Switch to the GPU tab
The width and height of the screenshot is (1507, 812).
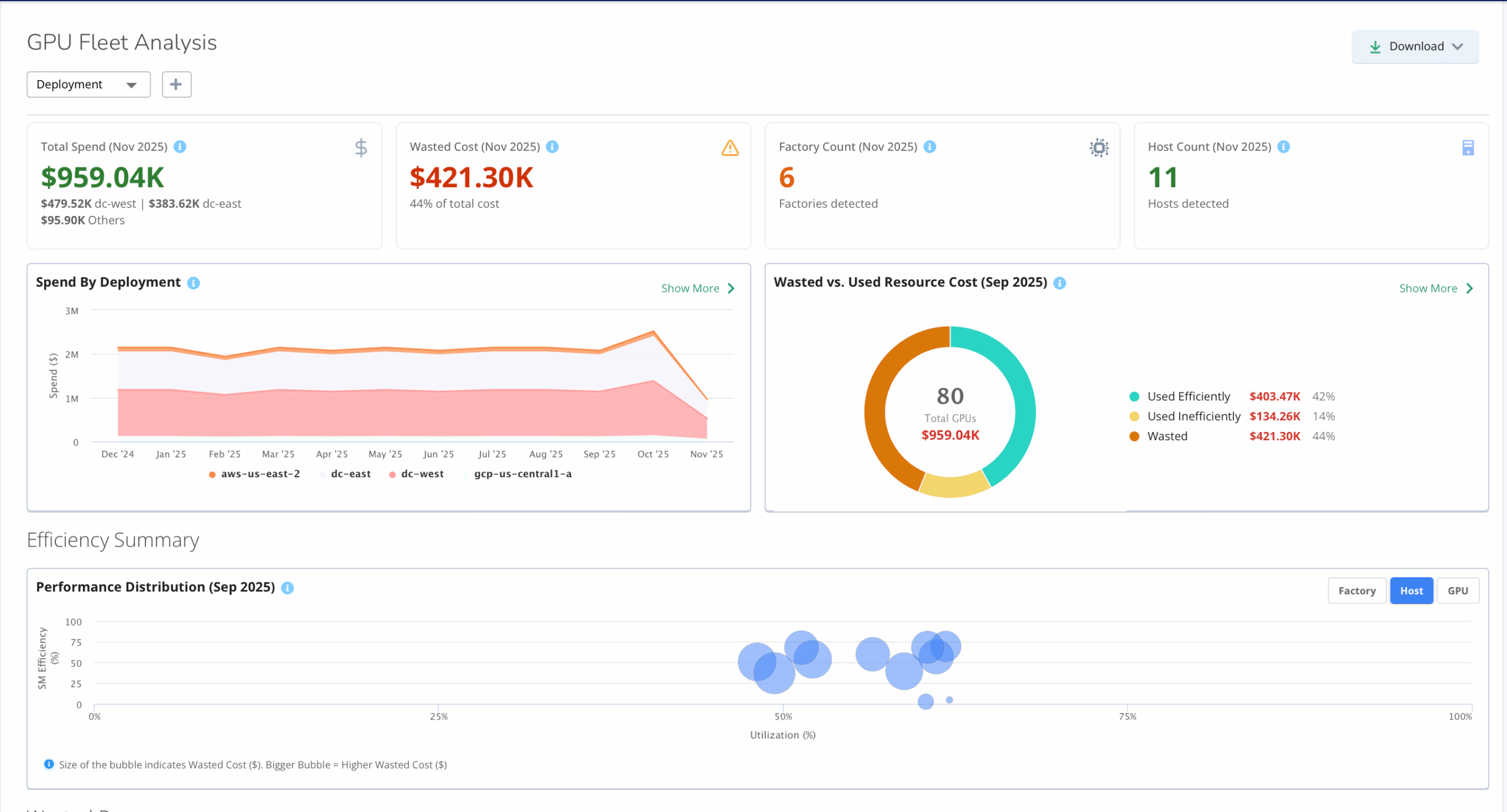pyautogui.click(x=1458, y=591)
